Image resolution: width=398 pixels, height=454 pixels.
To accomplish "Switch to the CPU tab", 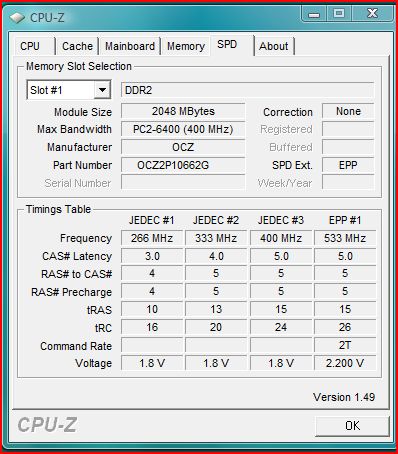I will [34, 46].
